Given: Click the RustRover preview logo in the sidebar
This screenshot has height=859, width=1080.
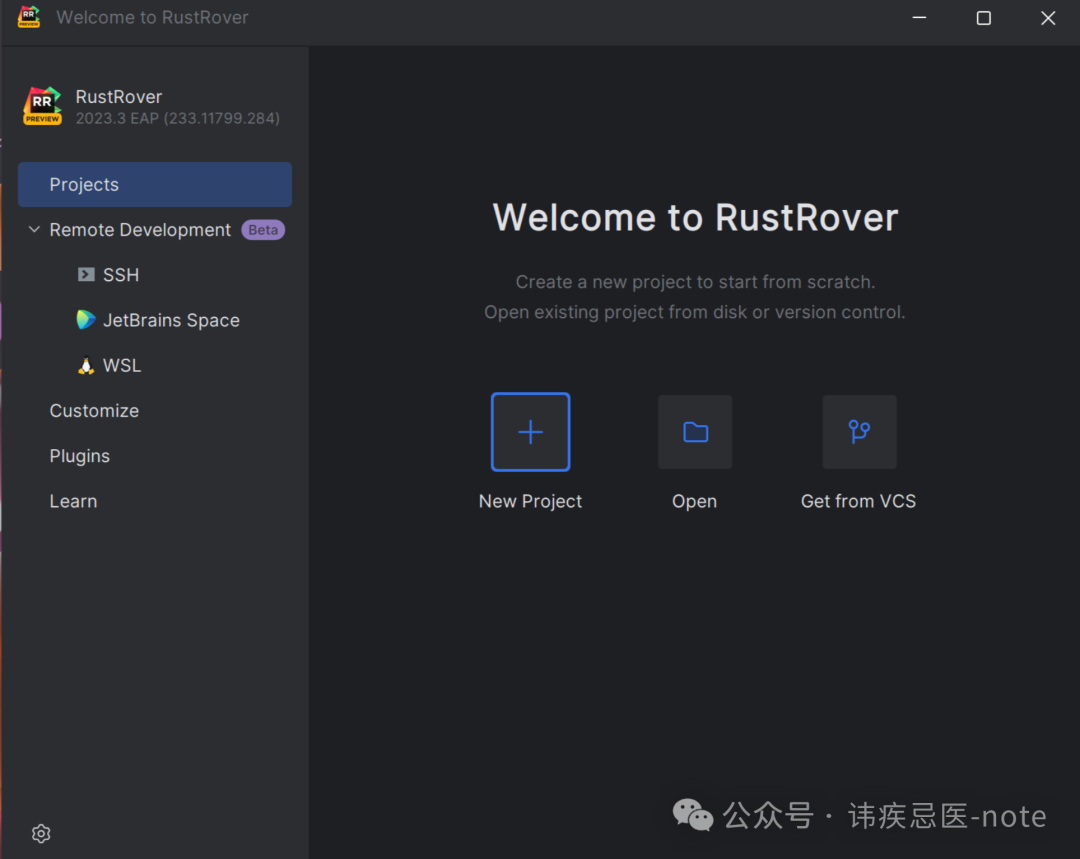Looking at the screenshot, I should (x=43, y=106).
